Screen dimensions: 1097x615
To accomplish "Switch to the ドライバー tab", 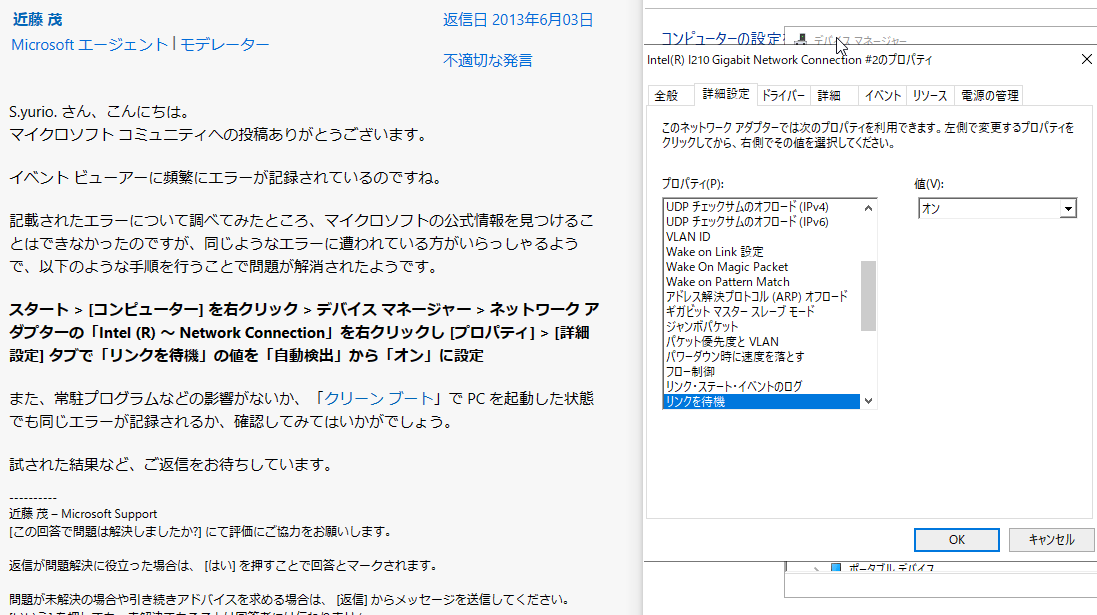I will coord(782,95).
